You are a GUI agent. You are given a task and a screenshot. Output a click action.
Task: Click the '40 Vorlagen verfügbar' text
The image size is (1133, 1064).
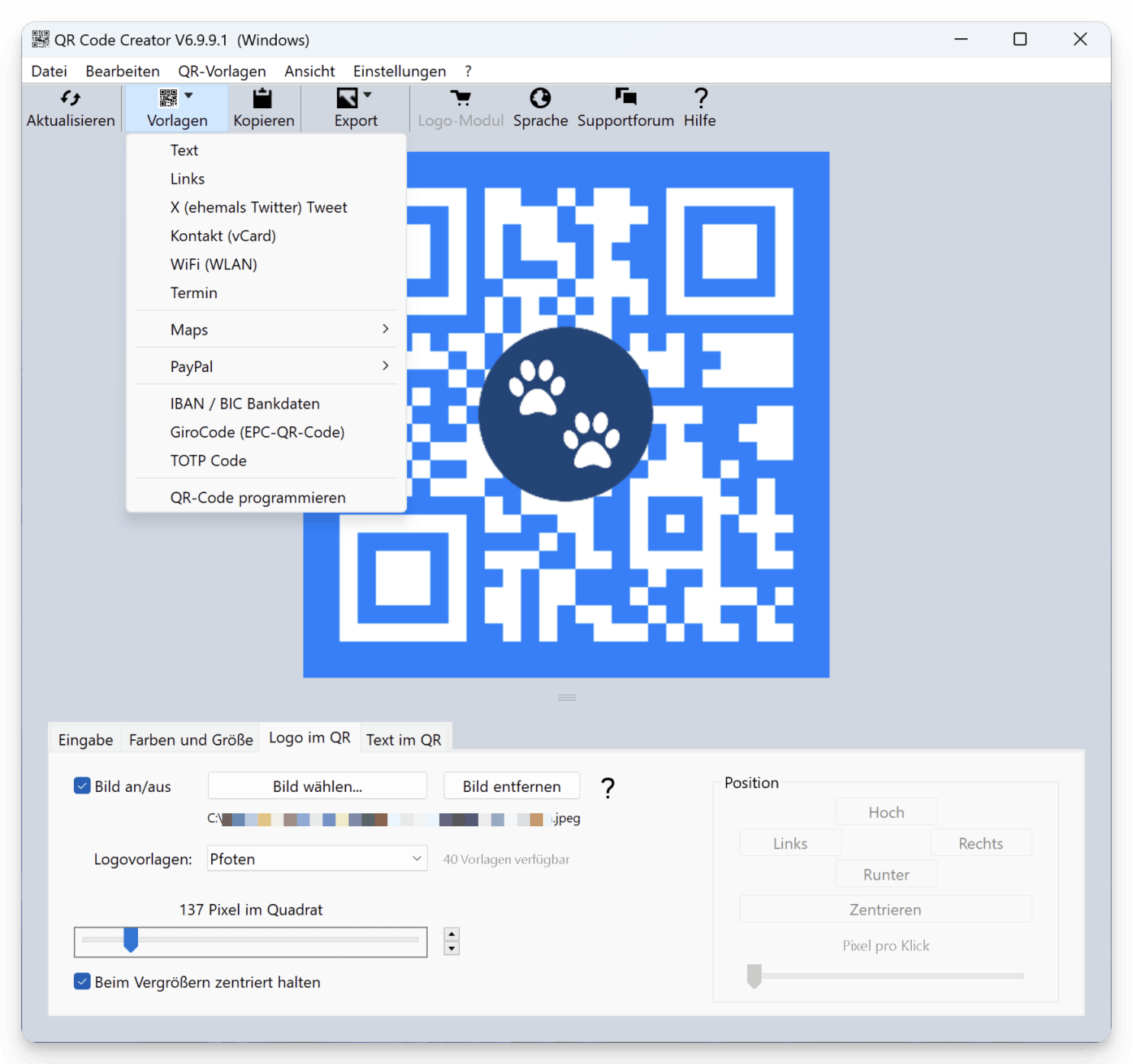click(x=506, y=859)
